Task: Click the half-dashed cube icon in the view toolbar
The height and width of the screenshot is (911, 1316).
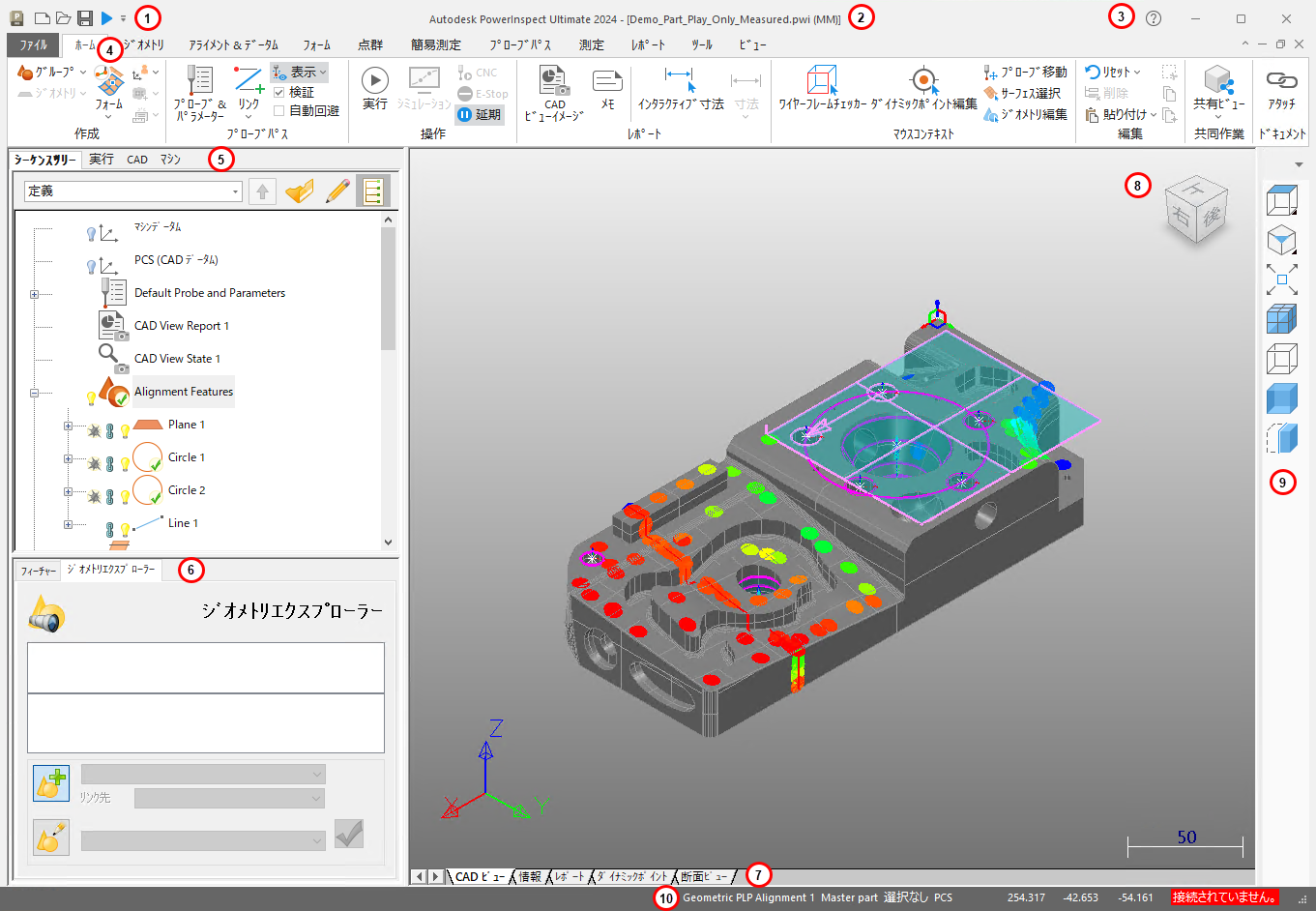Action: pos(1281,438)
